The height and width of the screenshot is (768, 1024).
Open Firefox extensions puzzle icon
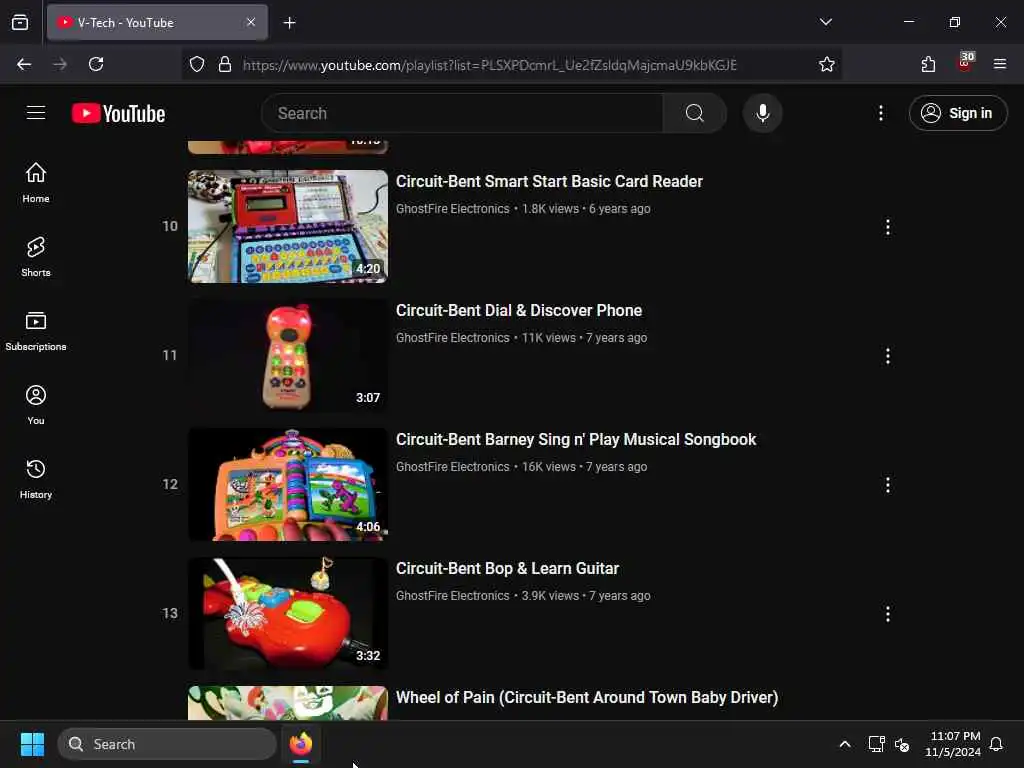click(x=928, y=64)
